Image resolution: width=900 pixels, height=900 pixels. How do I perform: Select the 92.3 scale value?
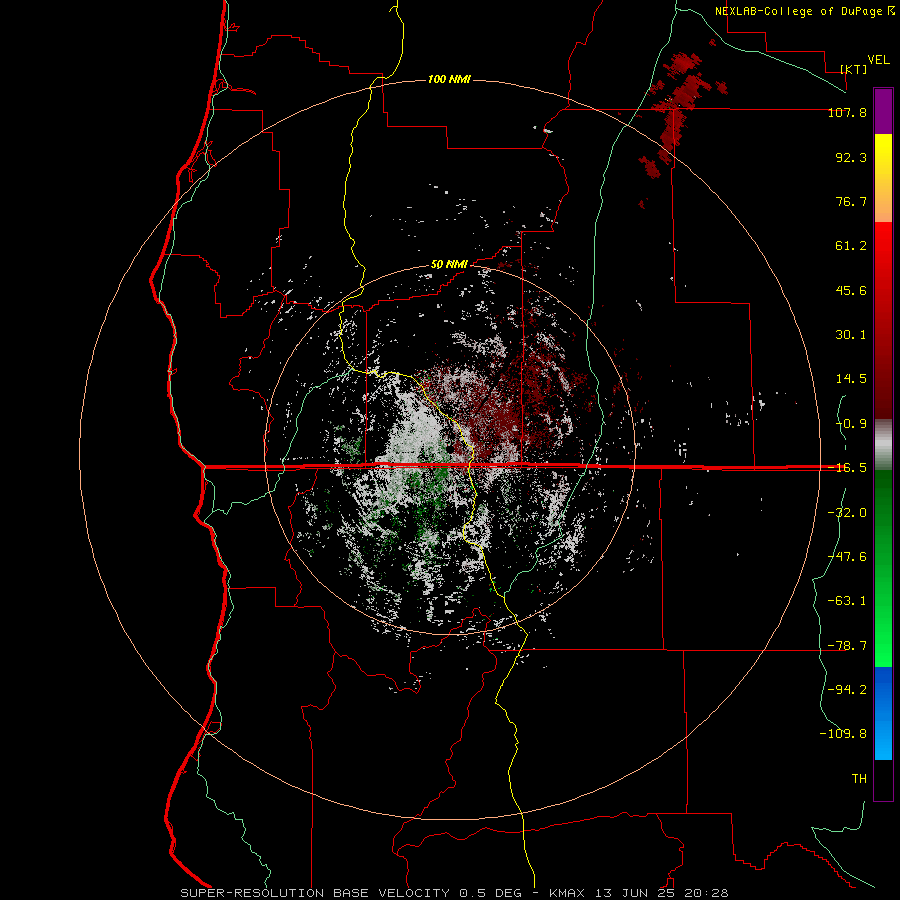pyautogui.click(x=851, y=157)
